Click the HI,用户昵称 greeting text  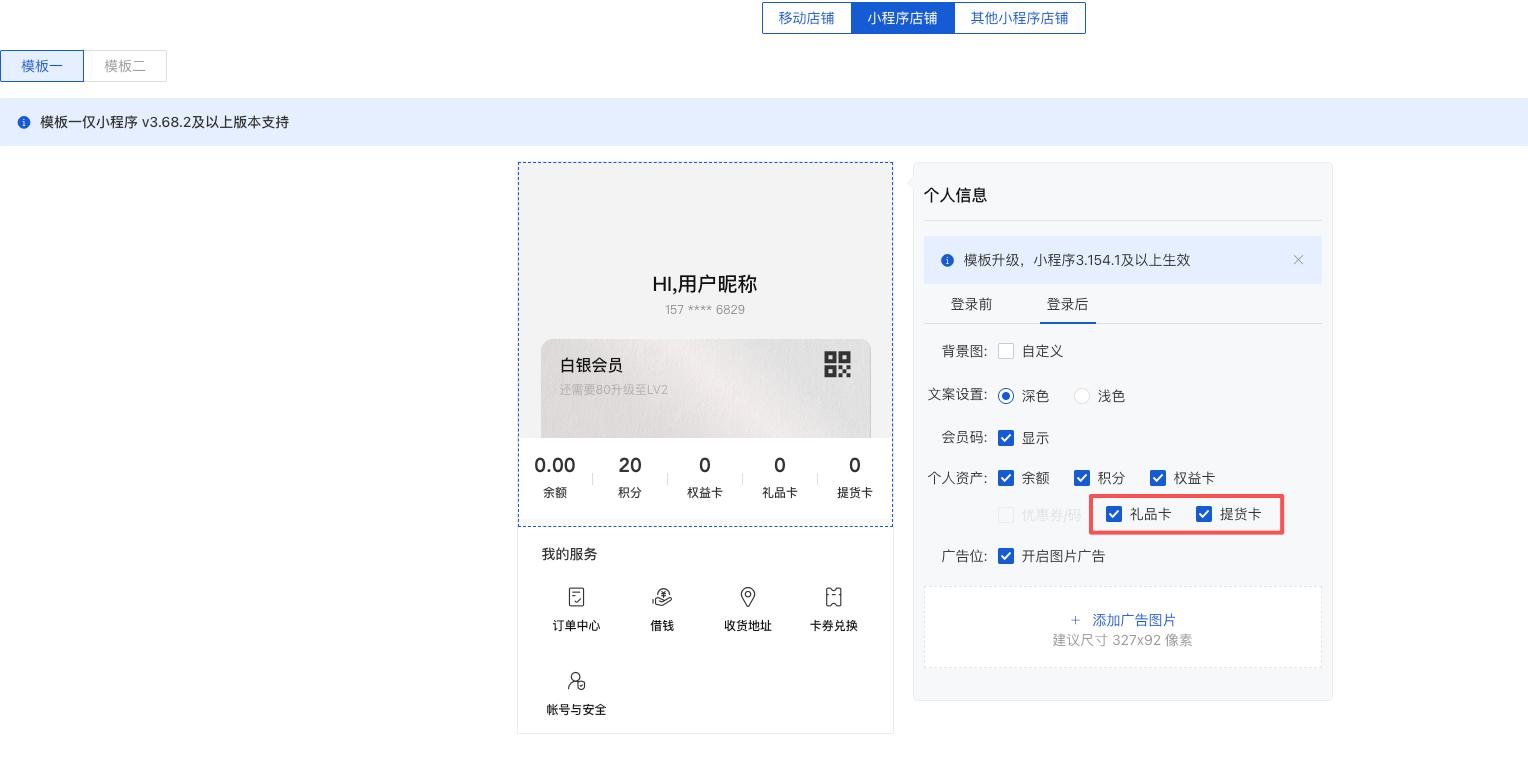click(705, 284)
